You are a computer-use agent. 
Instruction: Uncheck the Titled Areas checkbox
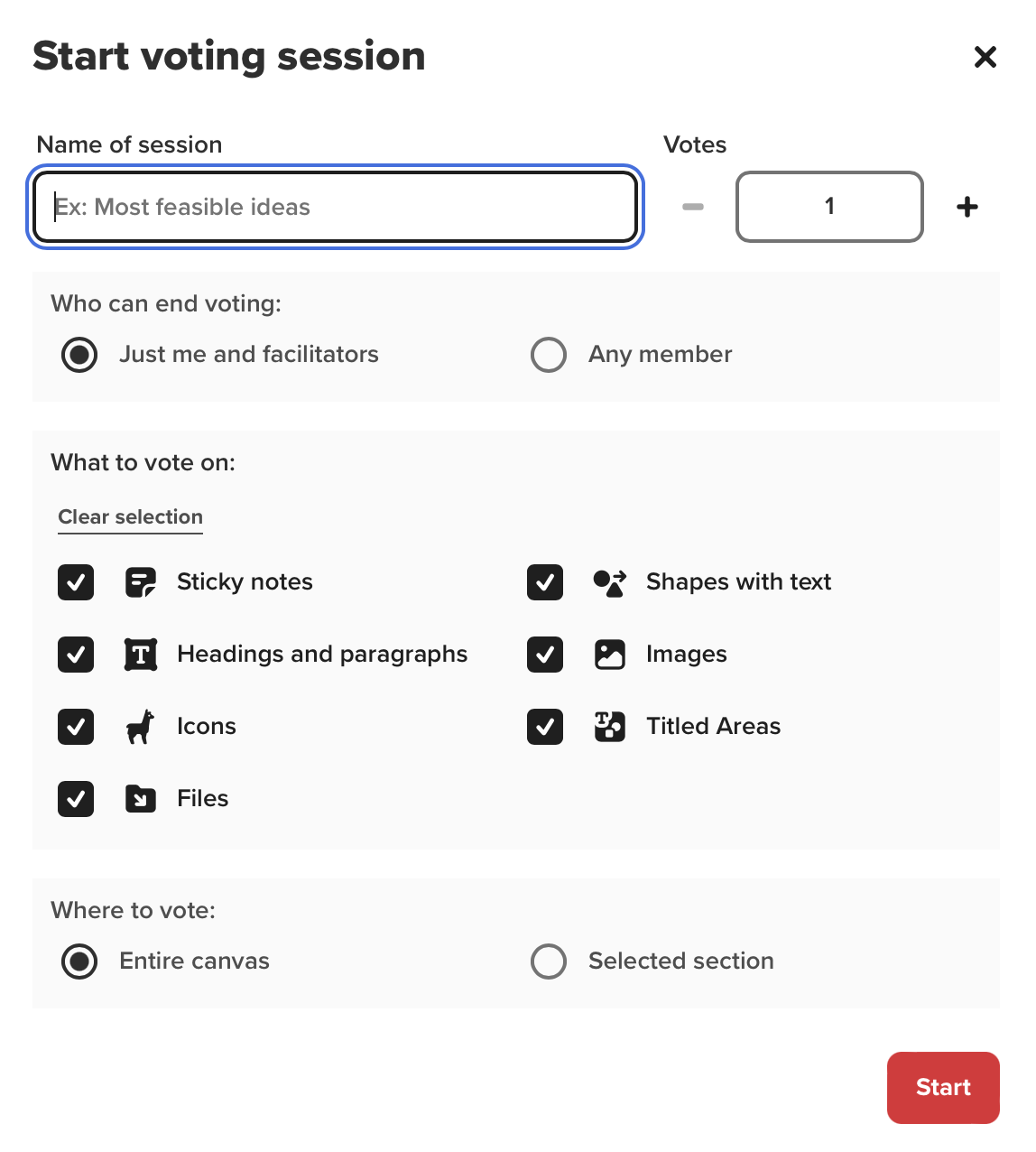[545, 727]
